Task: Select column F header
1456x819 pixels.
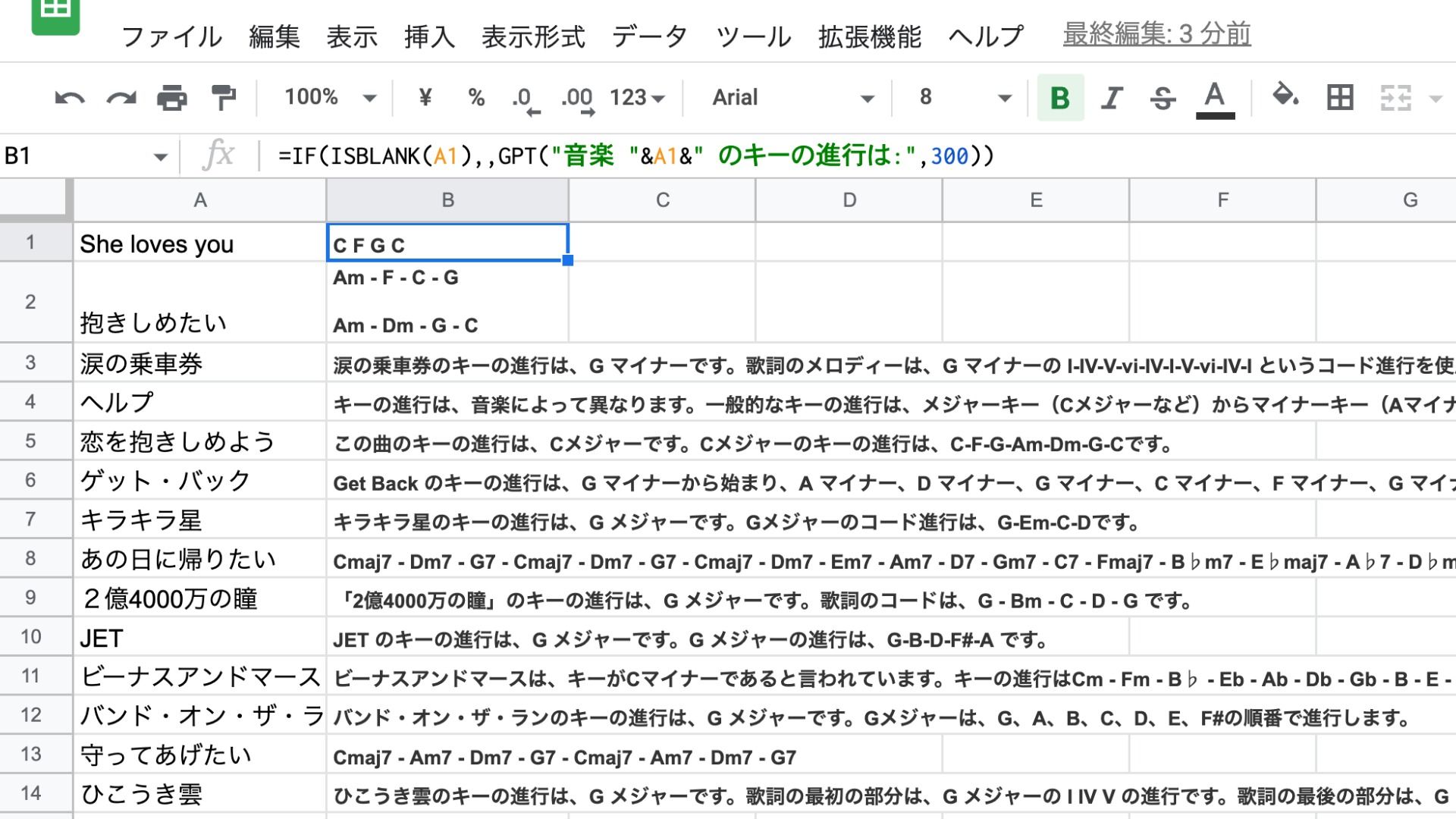Action: [1222, 200]
